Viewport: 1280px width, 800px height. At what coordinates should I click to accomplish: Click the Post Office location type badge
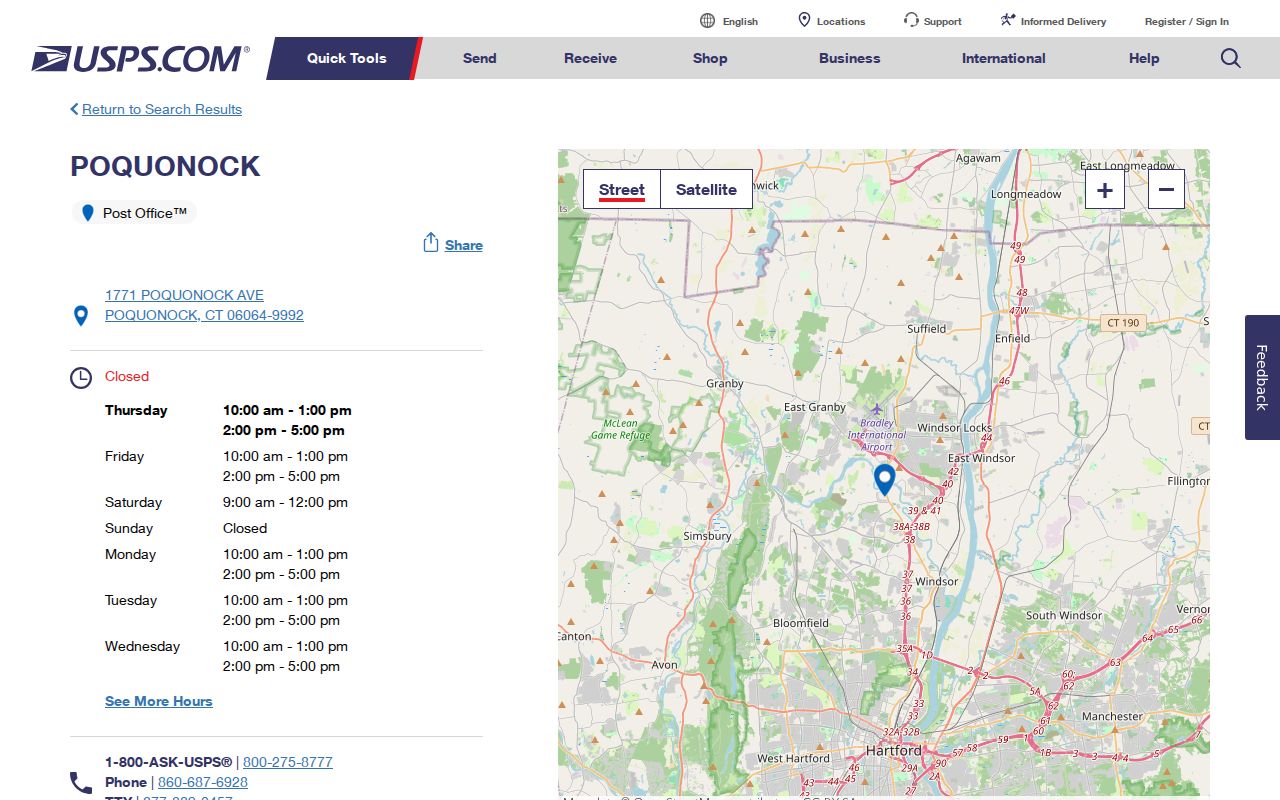pos(134,213)
